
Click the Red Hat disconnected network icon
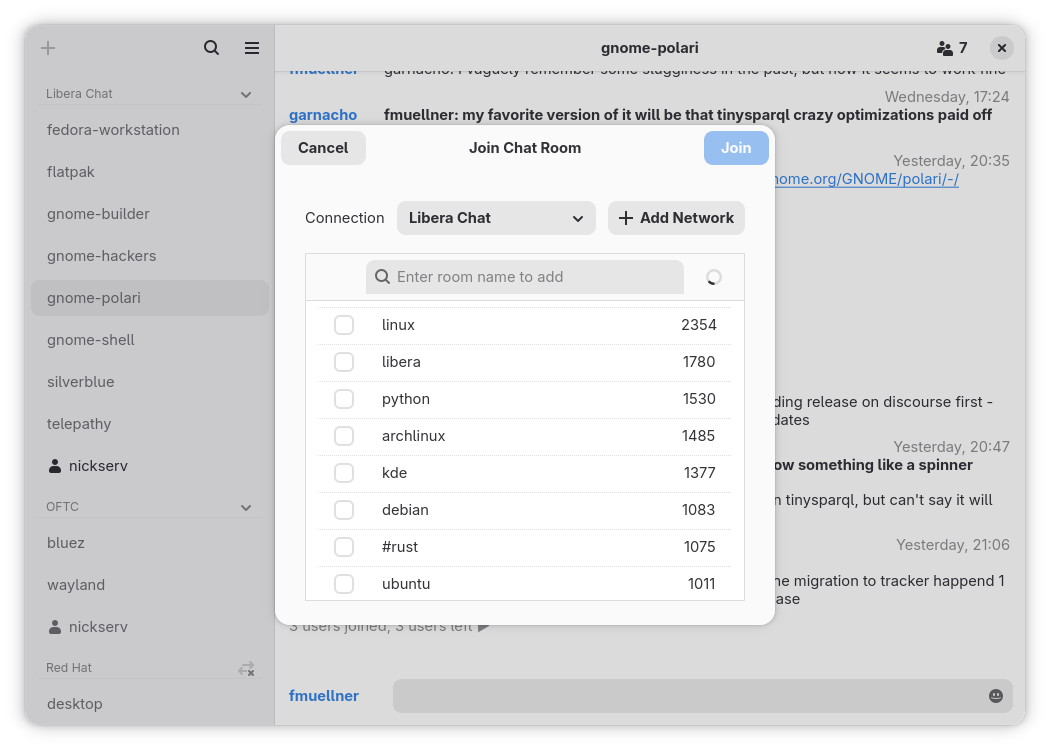tap(246, 668)
